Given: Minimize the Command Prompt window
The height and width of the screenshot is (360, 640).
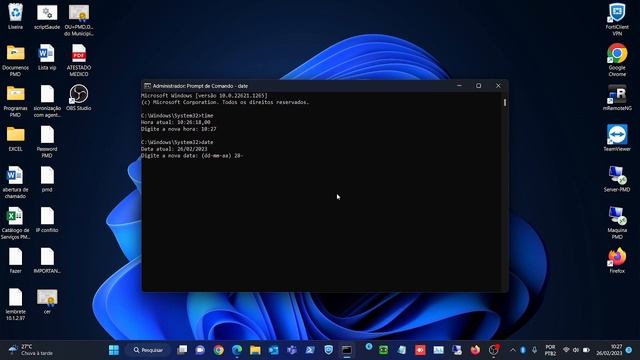Looking at the screenshot, I should (459, 86).
